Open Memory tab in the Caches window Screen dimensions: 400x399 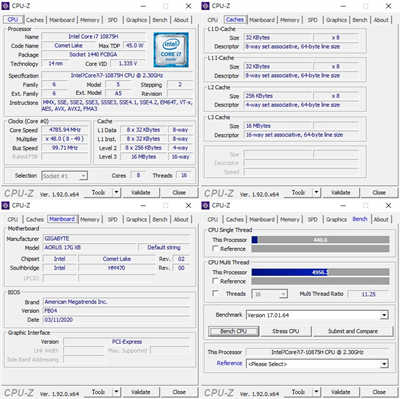[x=290, y=20]
